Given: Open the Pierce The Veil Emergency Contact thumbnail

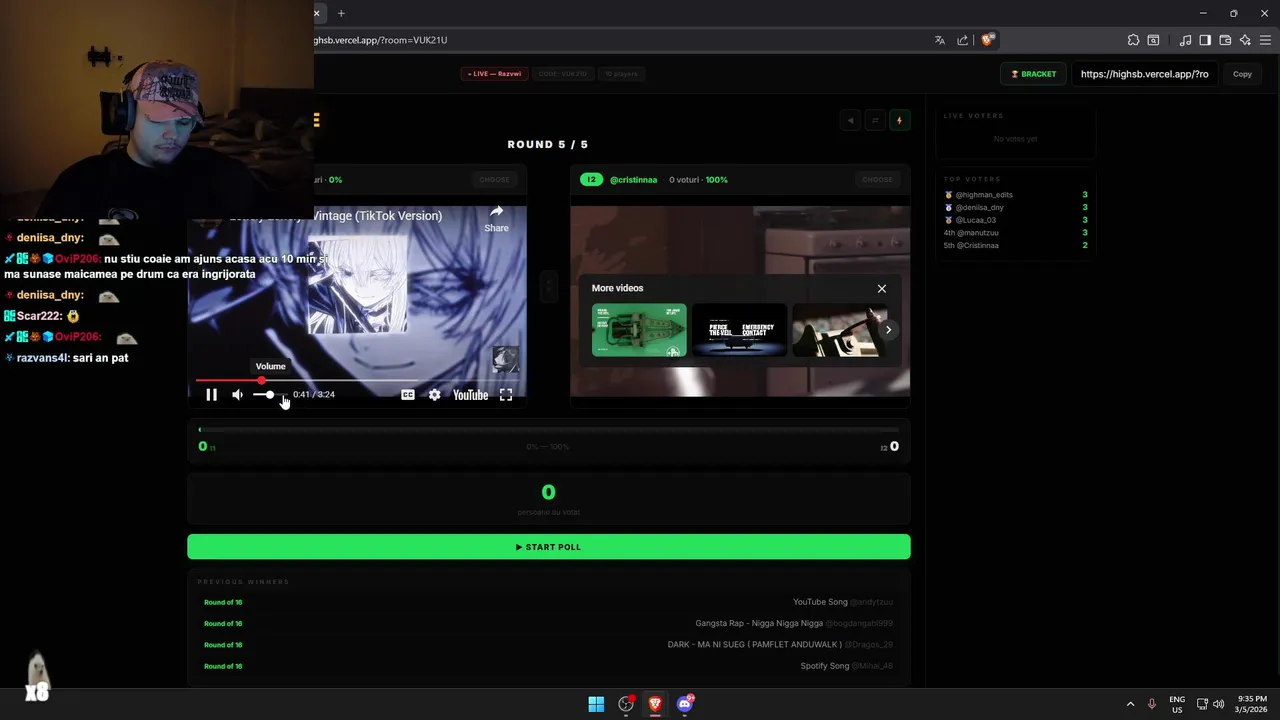Looking at the screenshot, I should 739,330.
